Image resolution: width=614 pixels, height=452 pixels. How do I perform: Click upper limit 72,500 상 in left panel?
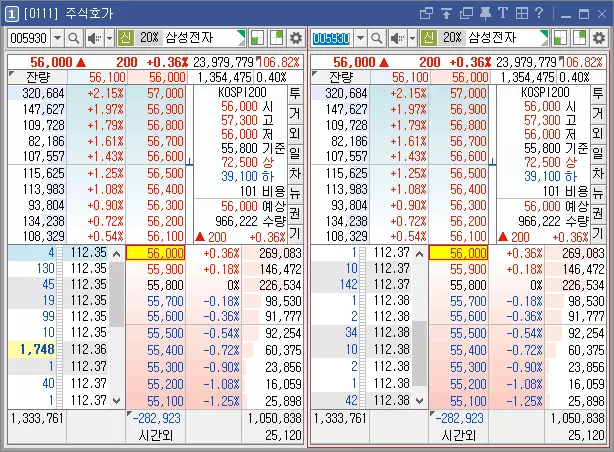(x=247, y=162)
